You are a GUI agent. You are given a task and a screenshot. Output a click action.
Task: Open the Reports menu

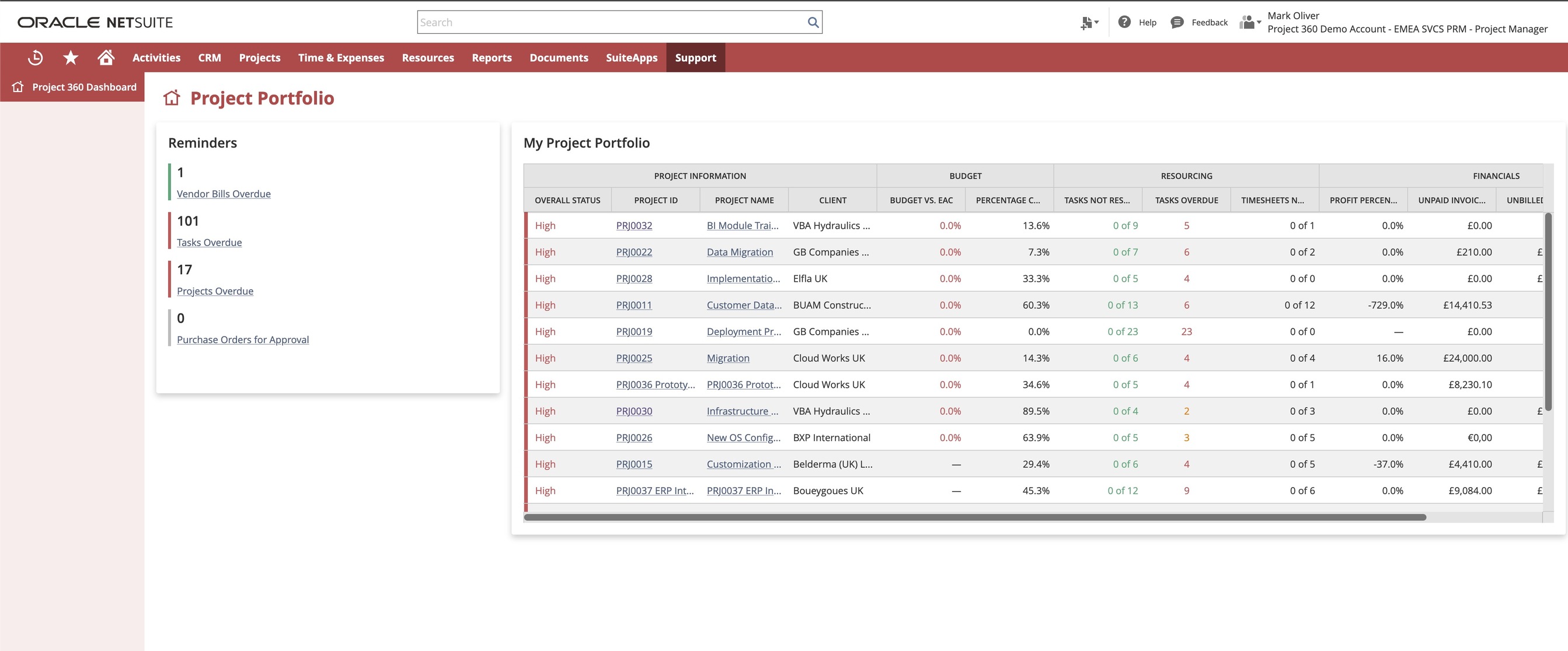pos(492,57)
